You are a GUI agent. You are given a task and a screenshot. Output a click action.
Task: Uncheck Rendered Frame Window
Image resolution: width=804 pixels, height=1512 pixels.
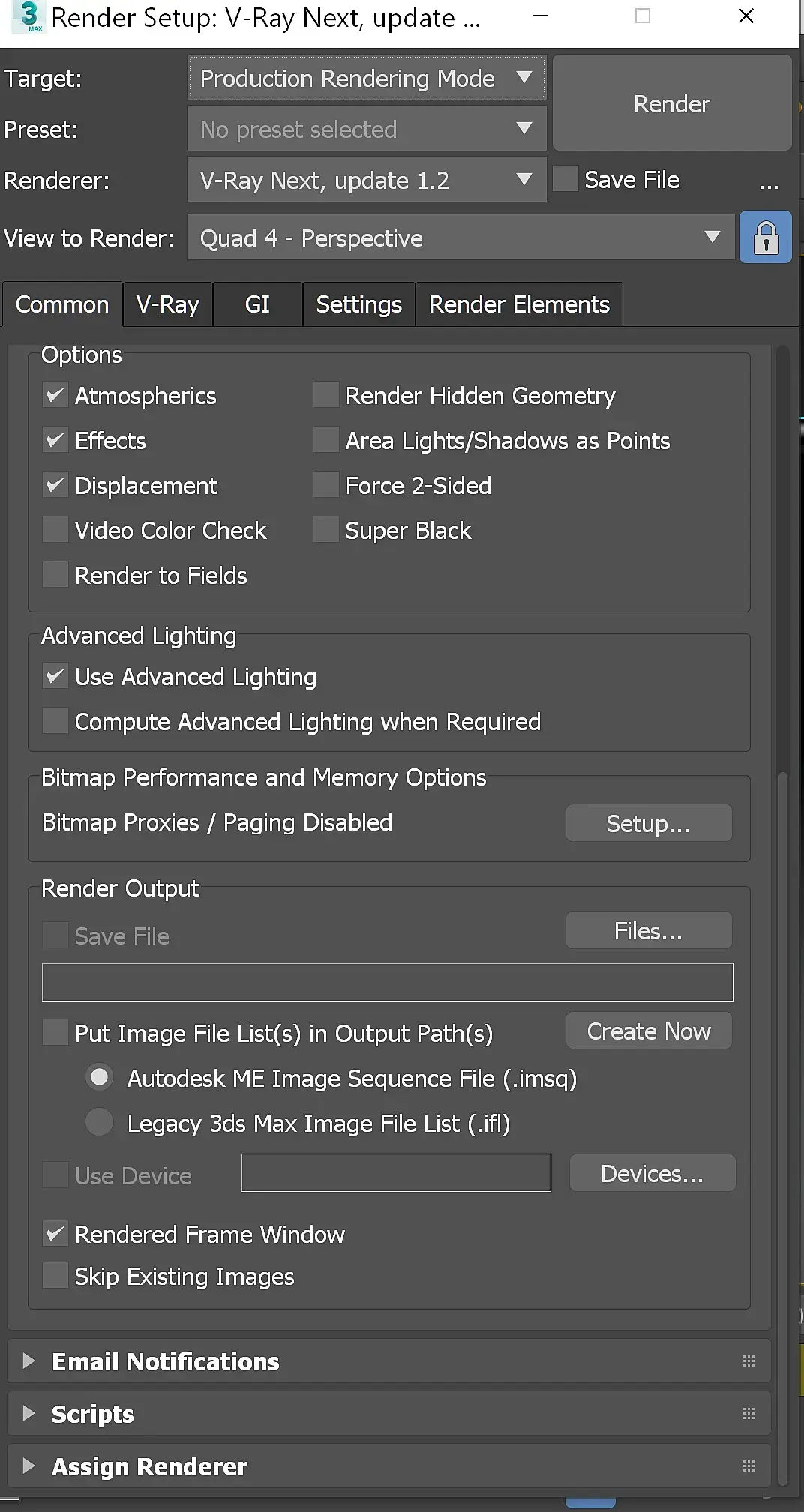(x=55, y=1233)
